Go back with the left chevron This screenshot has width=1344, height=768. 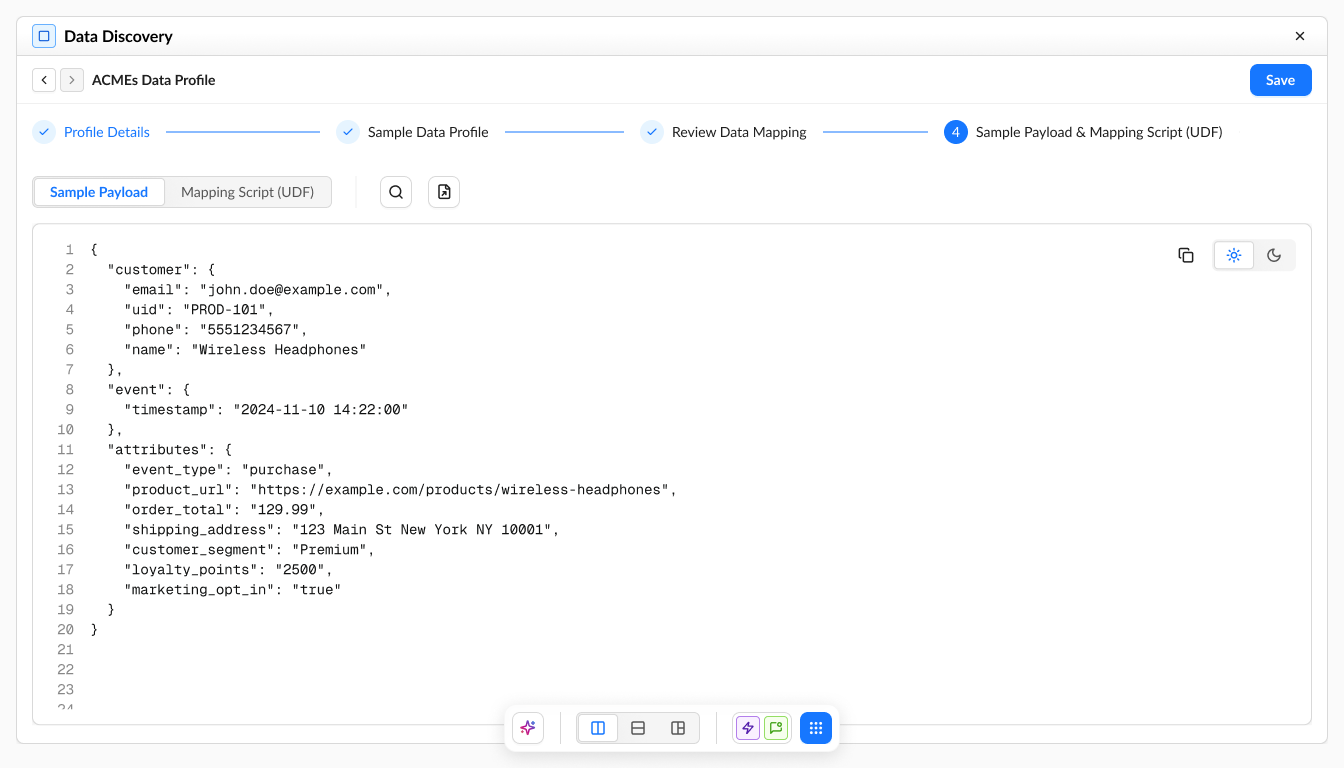click(x=44, y=80)
